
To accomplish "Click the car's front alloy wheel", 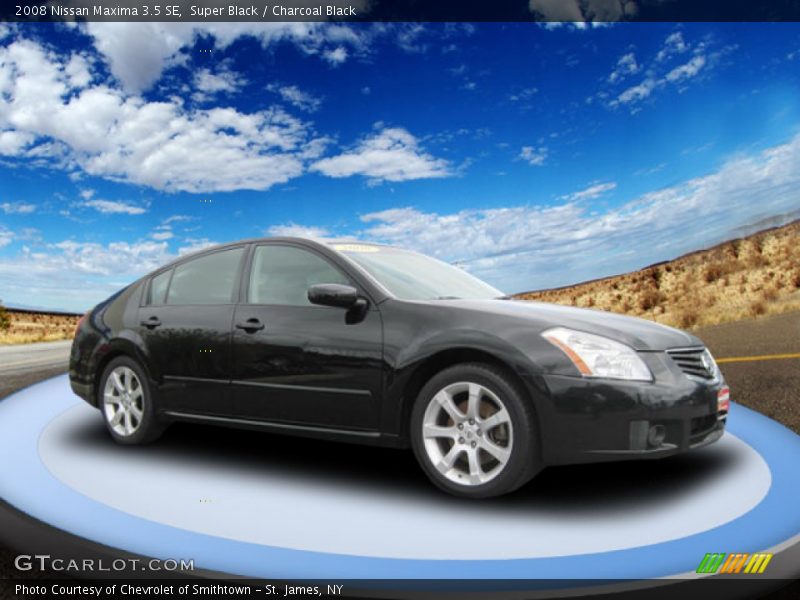I will point(468,432).
